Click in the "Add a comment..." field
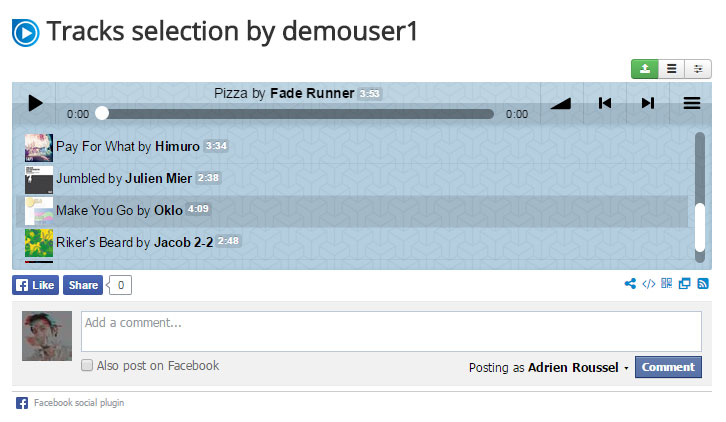Image resolution: width=726 pixels, height=422 pixels. tap(391, 331)
